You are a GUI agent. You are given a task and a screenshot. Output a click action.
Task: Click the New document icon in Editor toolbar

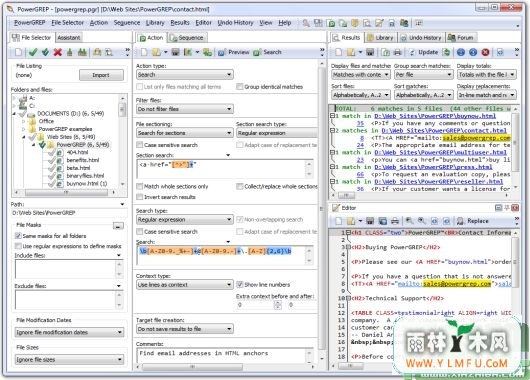[338, 221]
